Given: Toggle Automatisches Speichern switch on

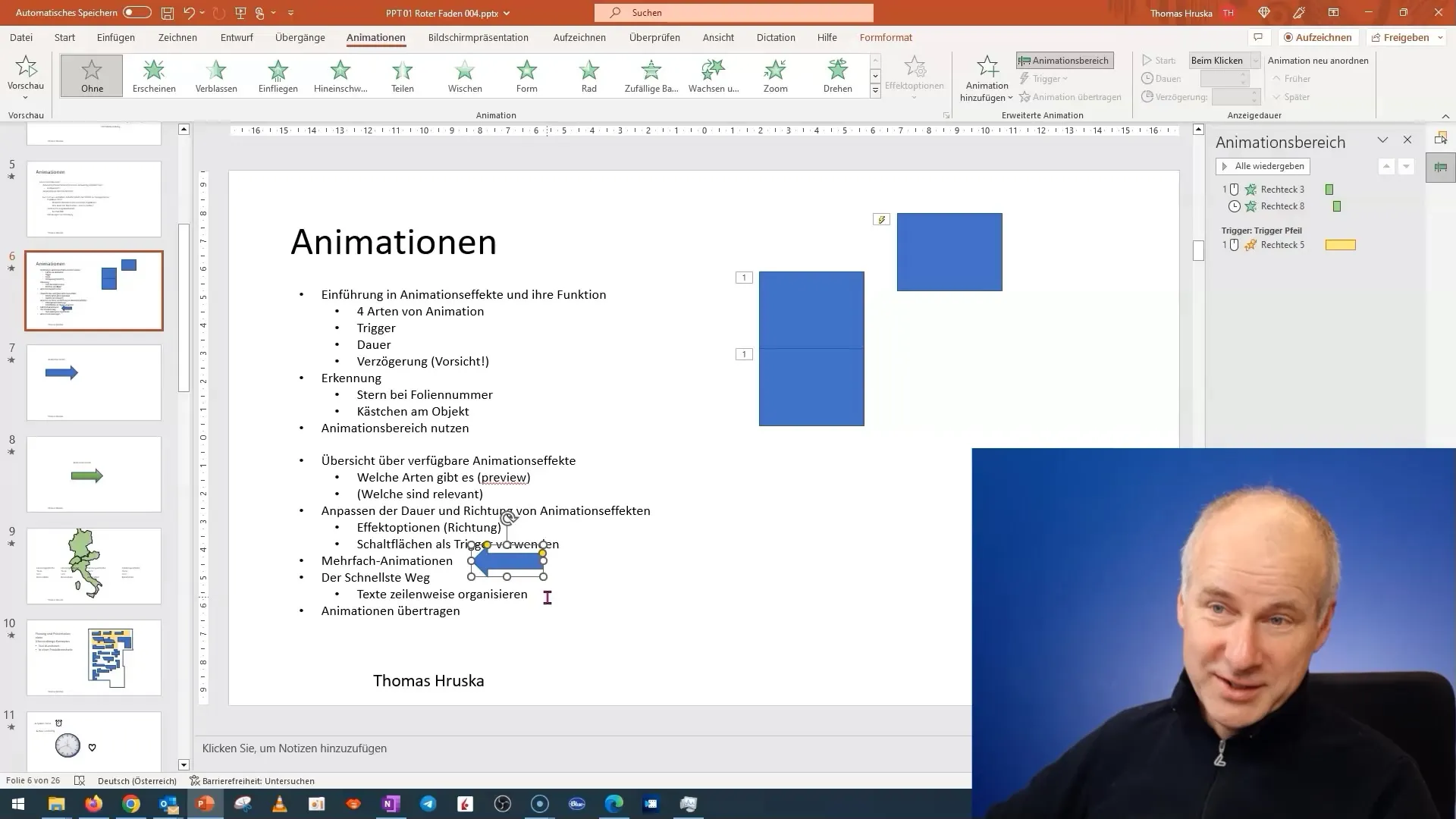Looking at the screenshot, I should click(135, 12).
